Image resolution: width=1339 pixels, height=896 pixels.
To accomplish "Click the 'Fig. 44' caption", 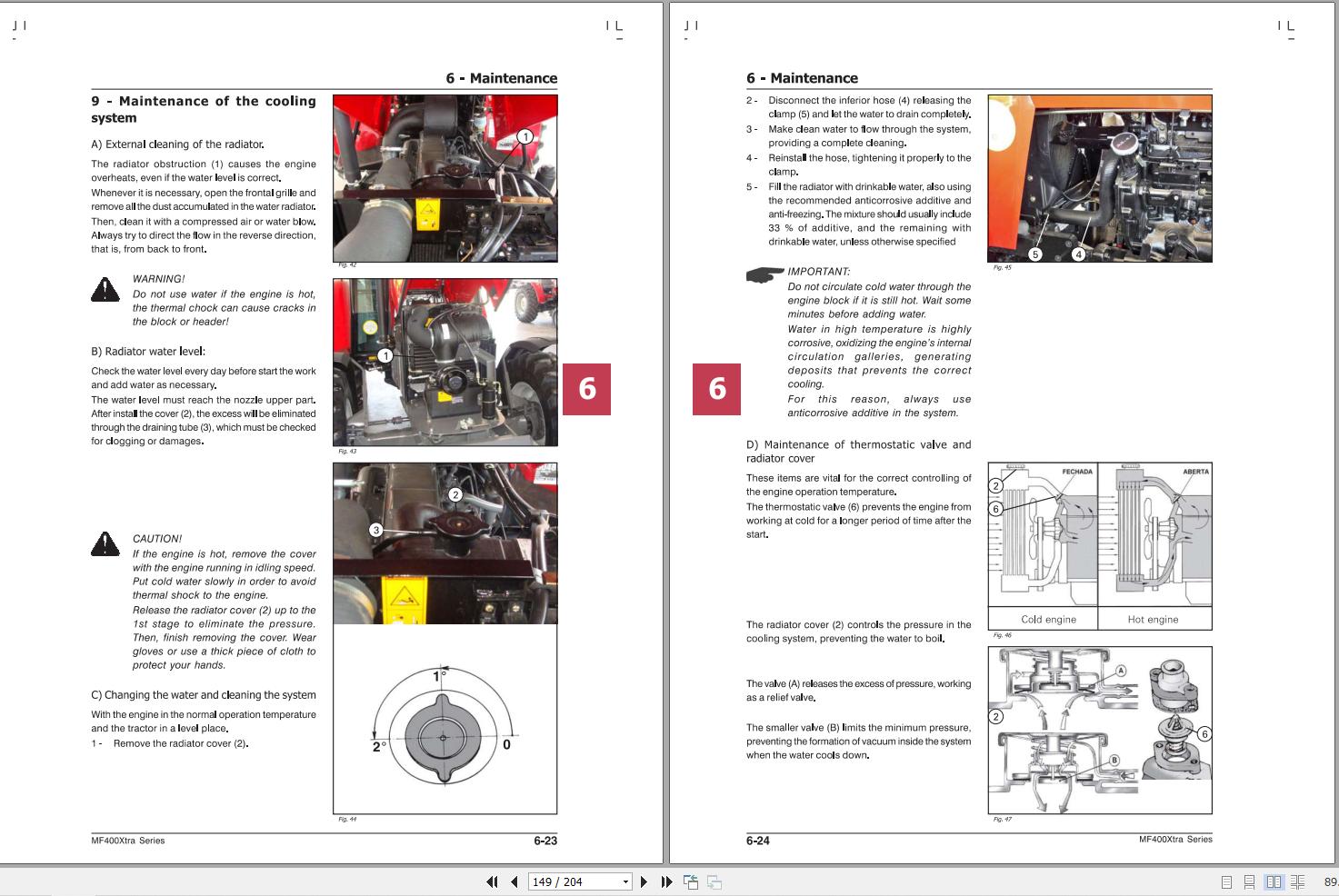I will coord(347,820).
